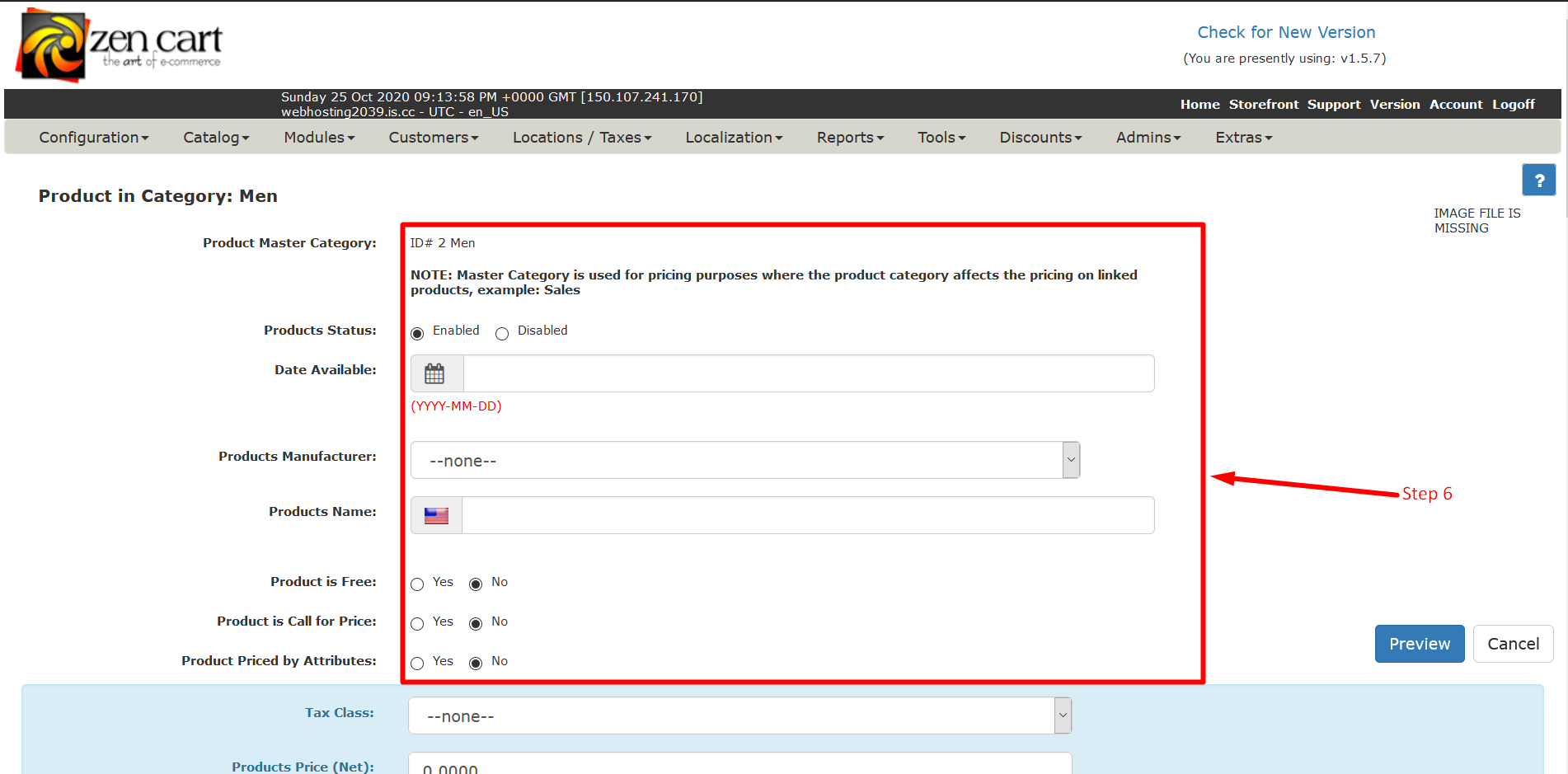
Task: Open the blue help question mark icon
Action: click(x=1538, y=180)
